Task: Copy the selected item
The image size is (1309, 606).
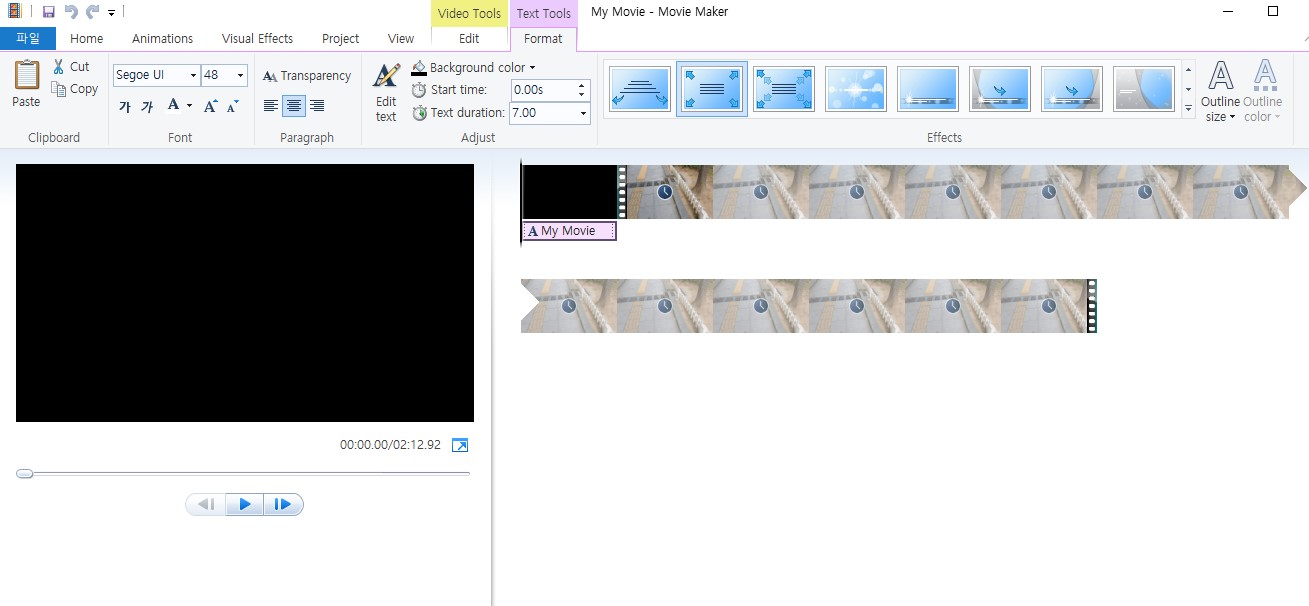Action: [75, 89]
